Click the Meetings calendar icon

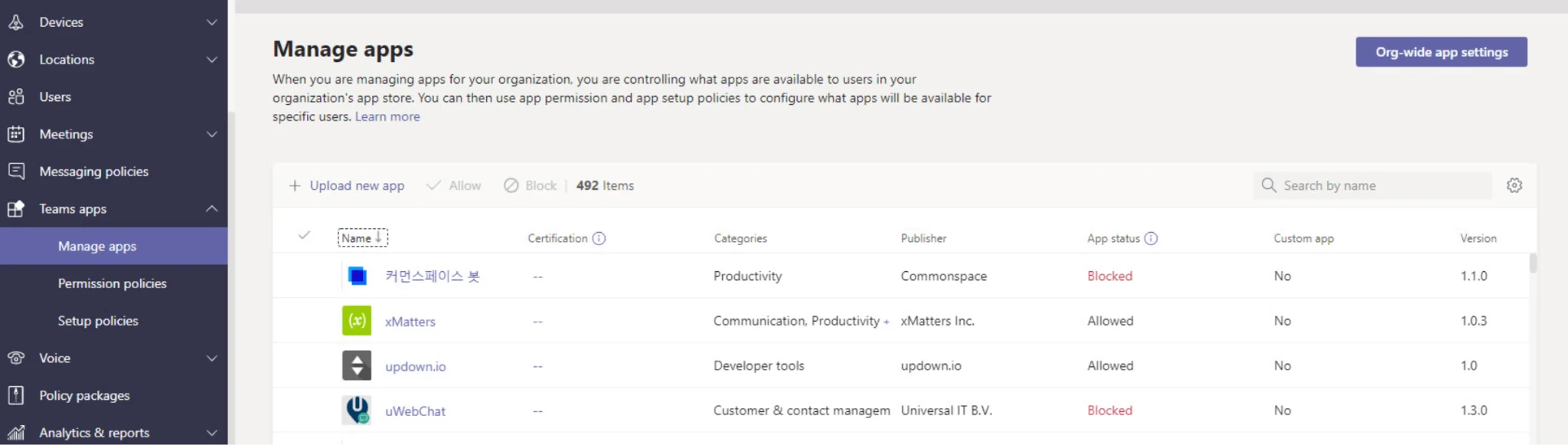tap(16, 134)
